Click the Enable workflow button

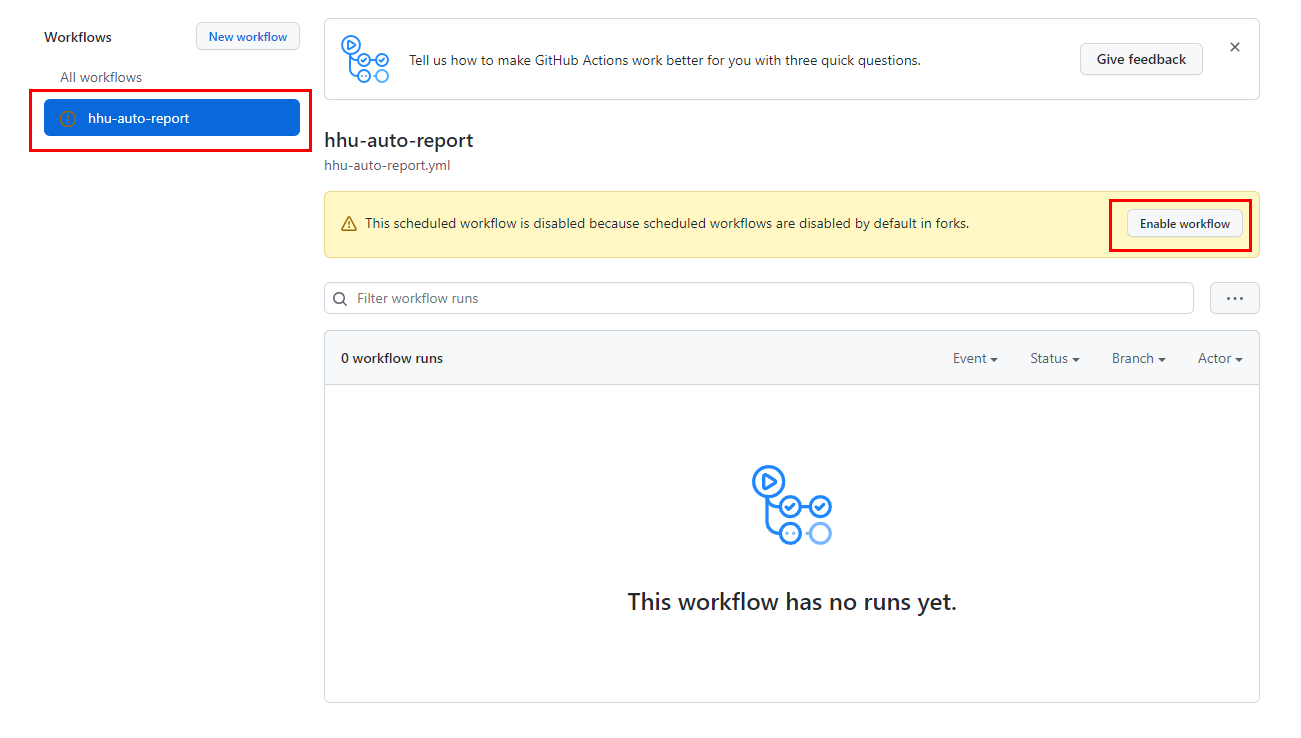[1185, 224]
